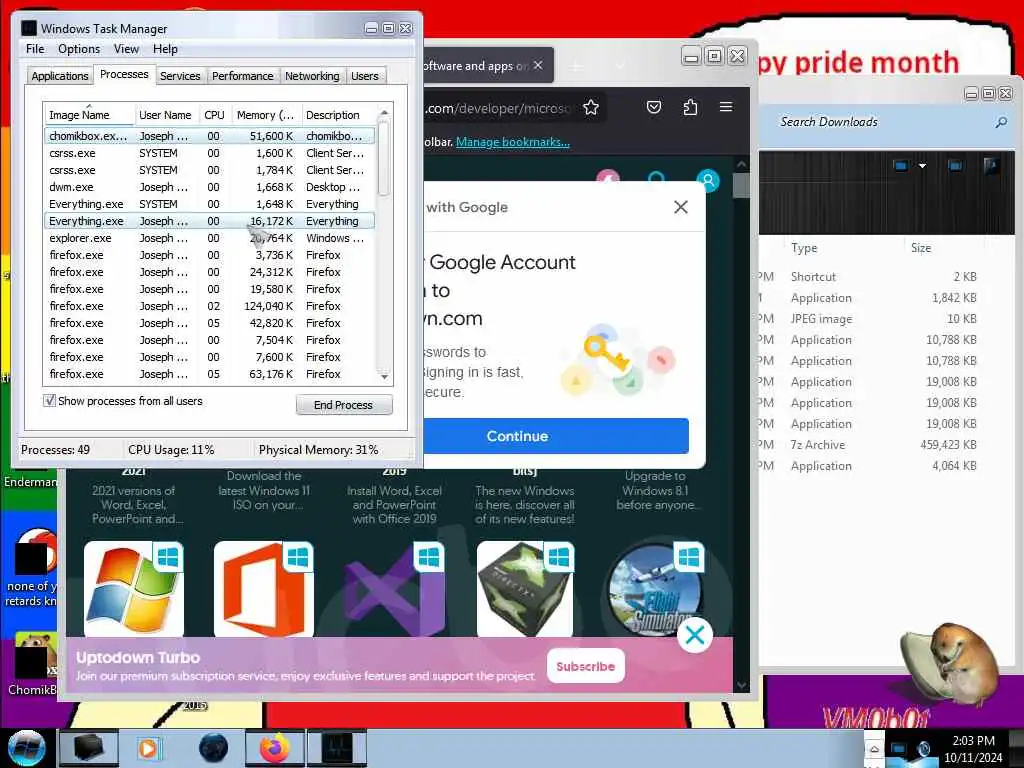Open Uptodown search magnifier icon

pos(656,178)
